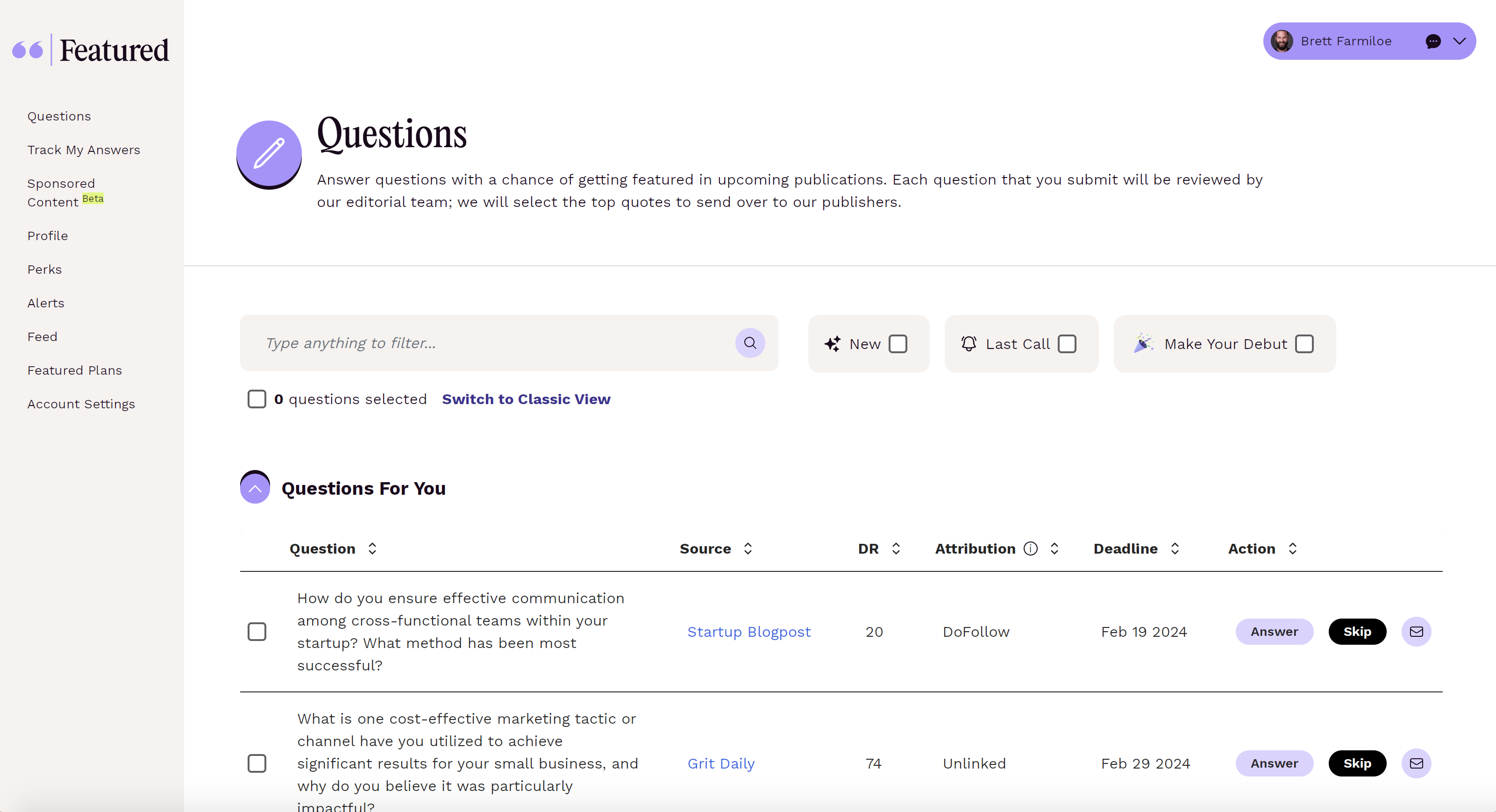Click Brett Farmiloe name in account pill
This screenshot has height=812, width=1496.
(x=1346, y=41)
